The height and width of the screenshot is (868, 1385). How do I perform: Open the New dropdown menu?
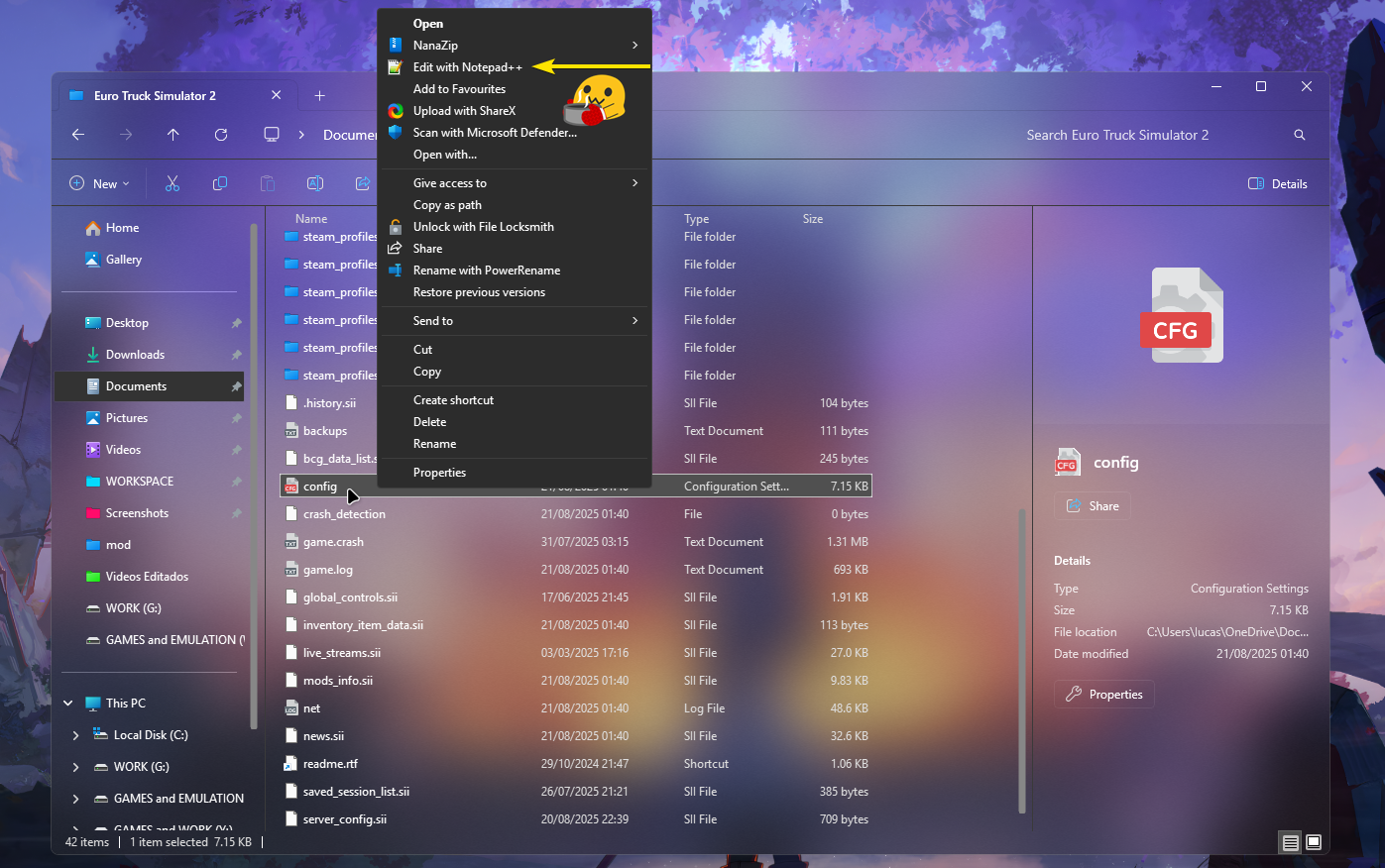point(99,183)
